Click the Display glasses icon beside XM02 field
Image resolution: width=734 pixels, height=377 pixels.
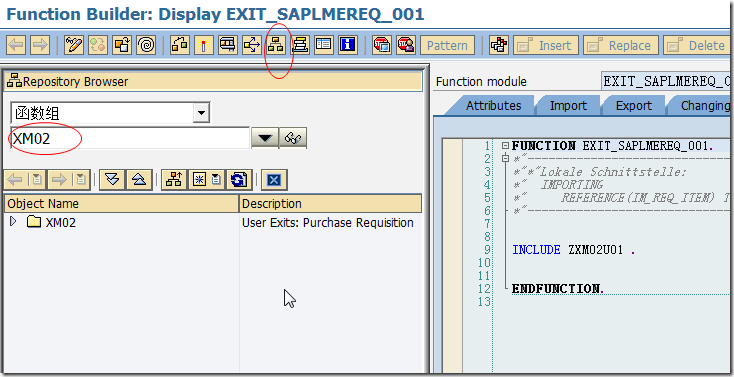[293, 138]
